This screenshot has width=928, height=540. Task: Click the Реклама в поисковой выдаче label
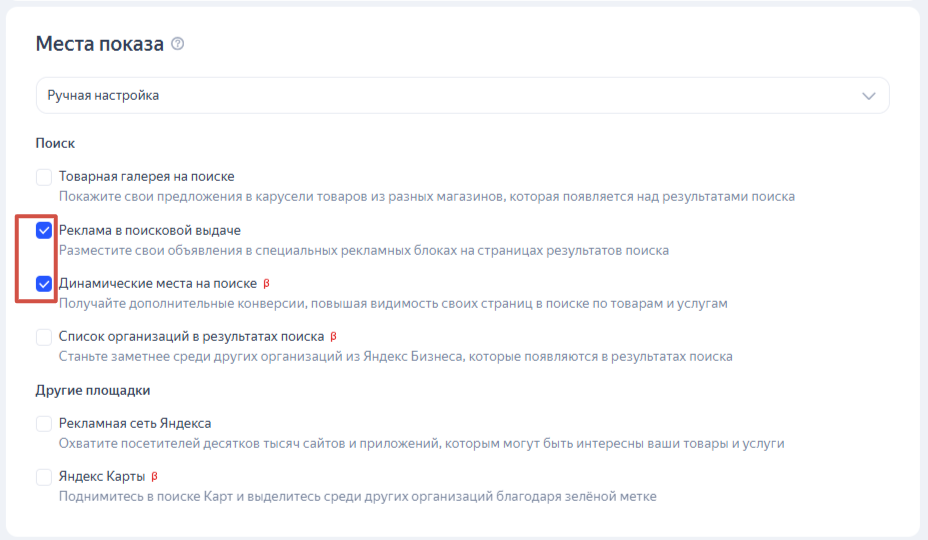150,230
